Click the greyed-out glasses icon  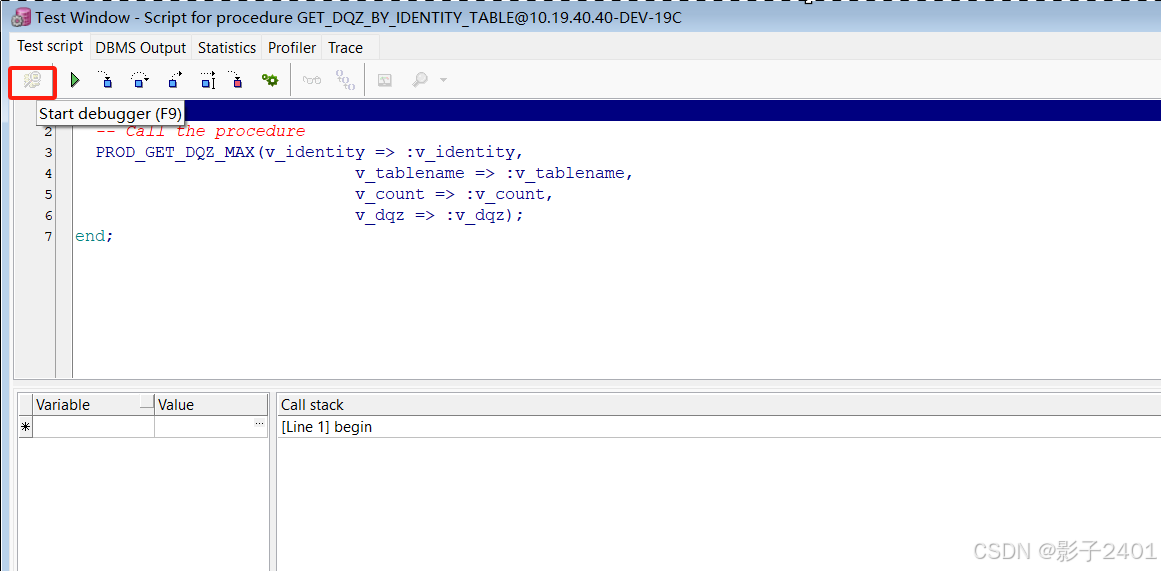click(312, 80)
